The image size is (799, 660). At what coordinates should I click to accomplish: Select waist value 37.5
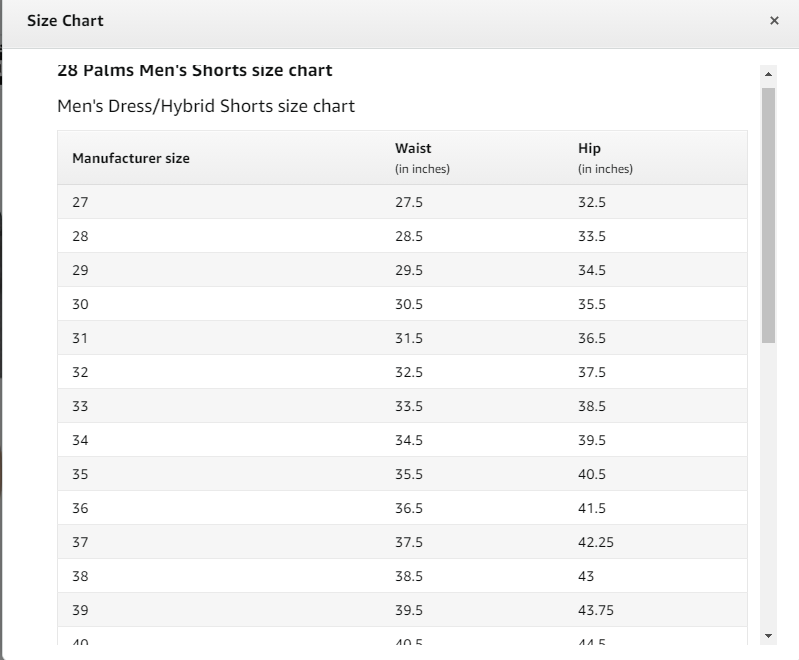(x=409, y=542)
